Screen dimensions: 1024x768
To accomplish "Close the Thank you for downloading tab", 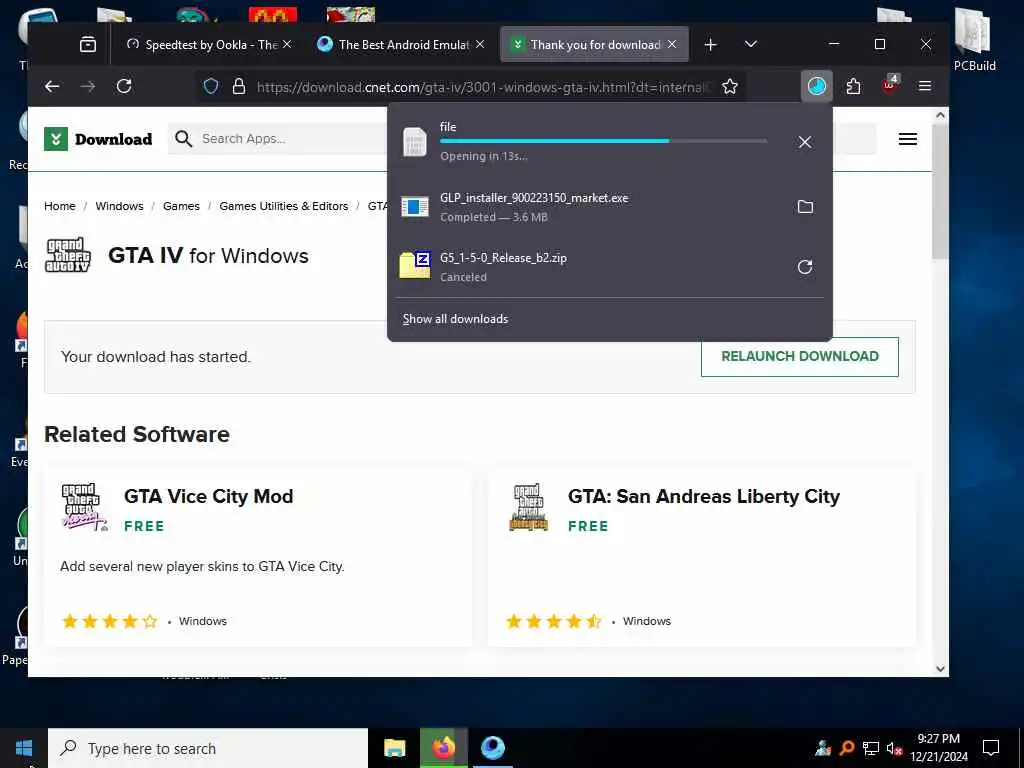I will (672, 44).
